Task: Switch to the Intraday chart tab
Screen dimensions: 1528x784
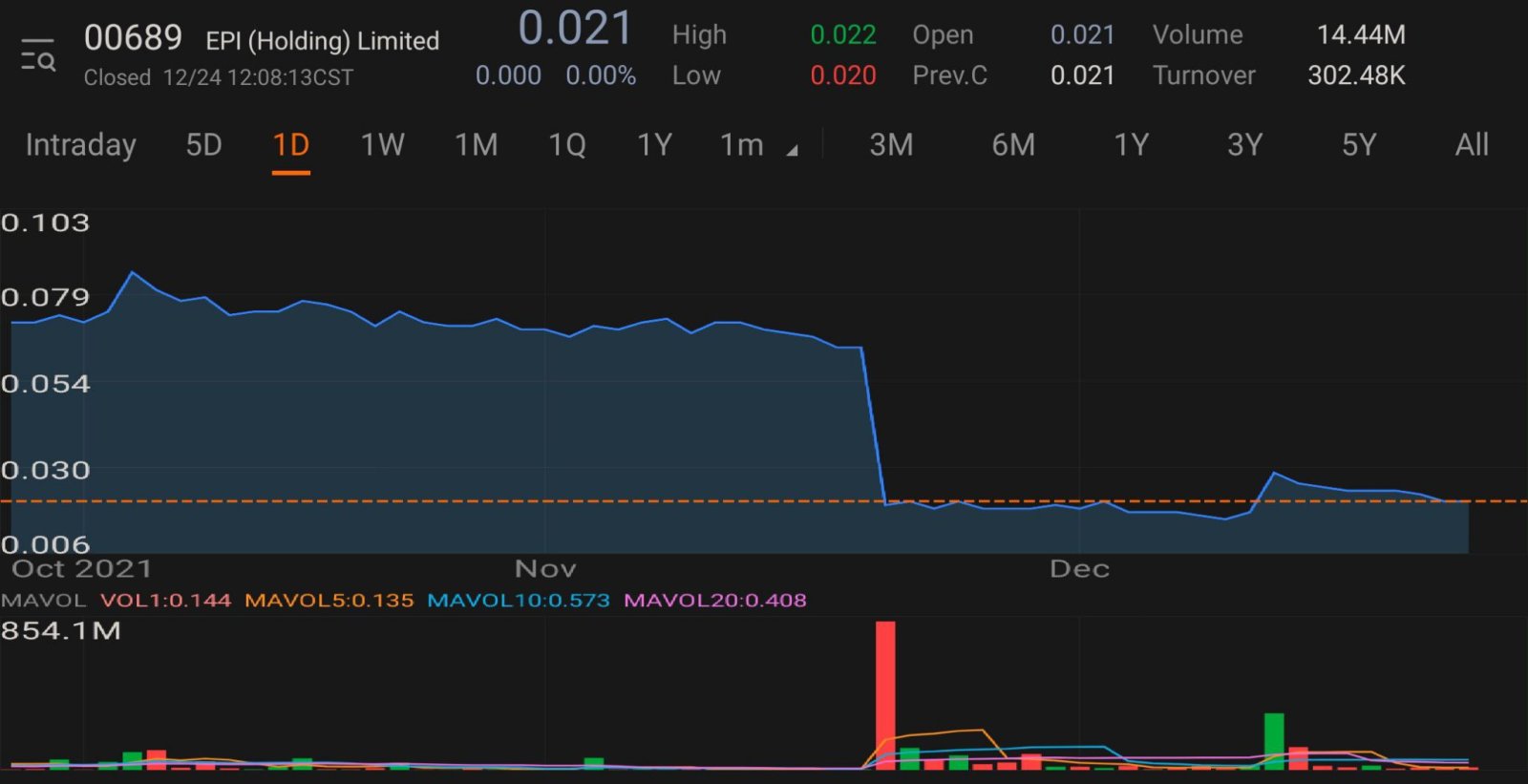Action: [80, 145]
